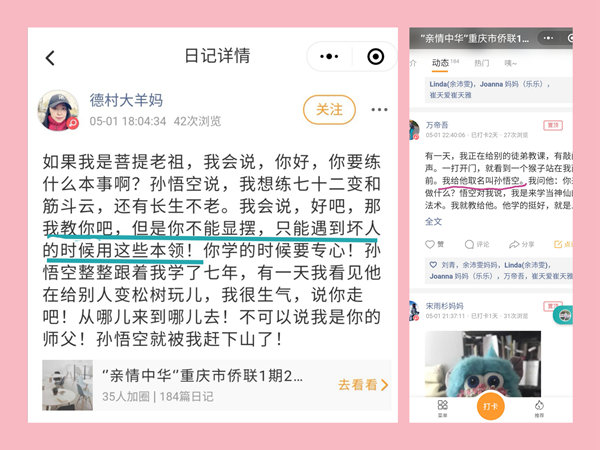Open the 菜单 grid icon at bottom
Screen dimensions: 600x450
point(442,405)
